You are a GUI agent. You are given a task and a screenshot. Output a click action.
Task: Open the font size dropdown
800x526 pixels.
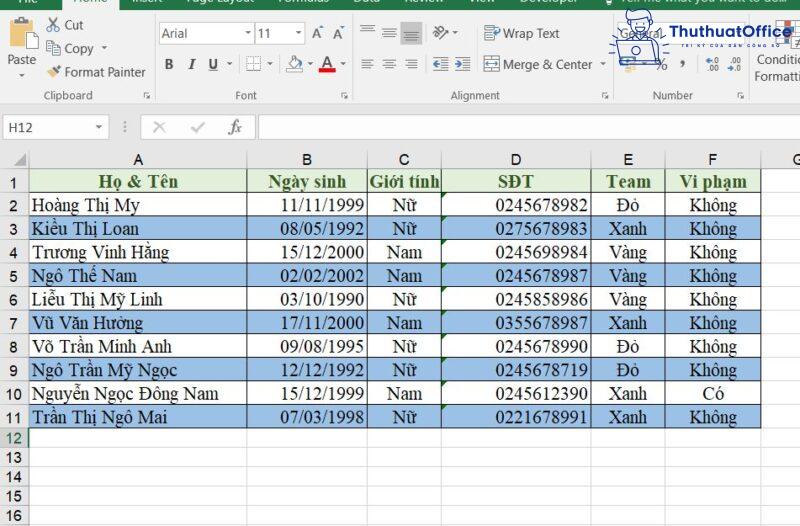[x=298, y=33]
